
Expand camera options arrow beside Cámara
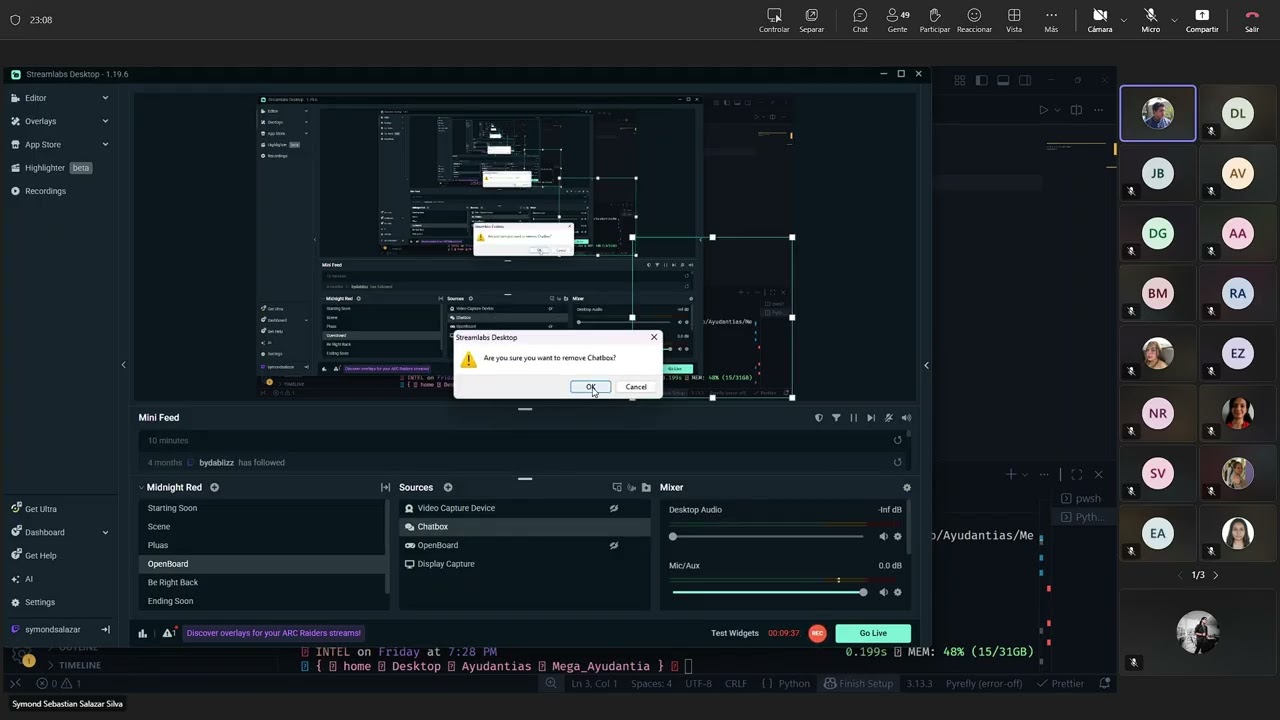(x=1123, y=19)
